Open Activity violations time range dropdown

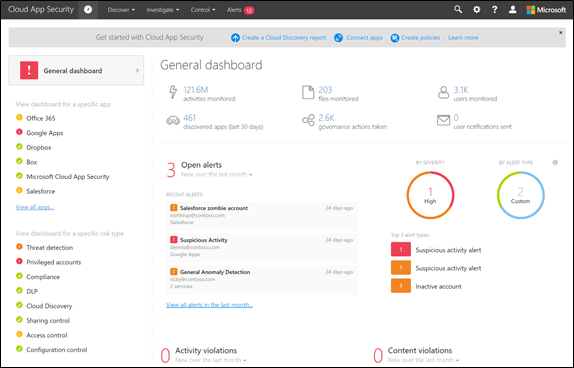click(x=210, y=360)
